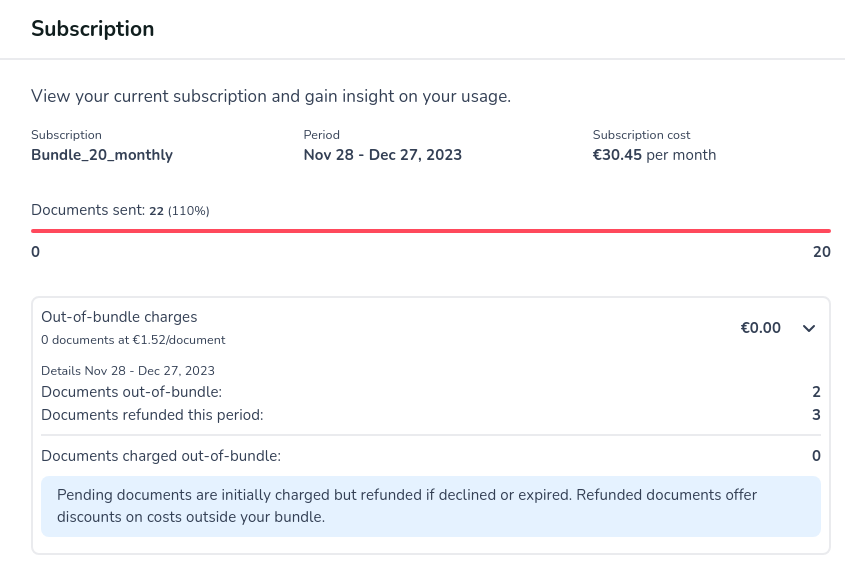Click the Out-of-bundle charges title
The height and width of the screenshot is (569, 845).
[119, 317]
